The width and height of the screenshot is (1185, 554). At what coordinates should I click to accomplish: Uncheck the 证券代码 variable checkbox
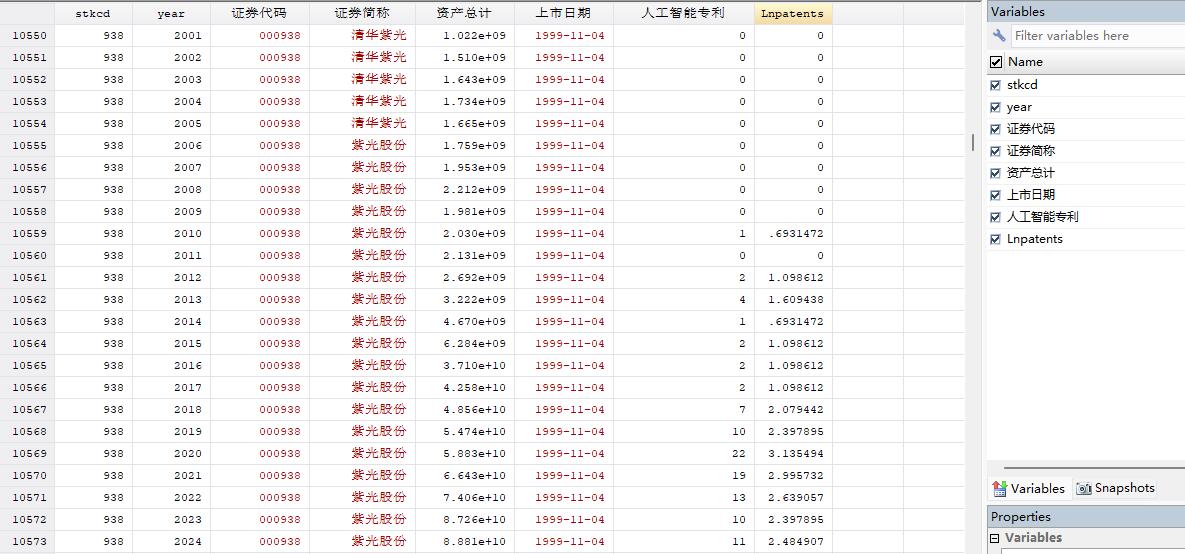995,129
